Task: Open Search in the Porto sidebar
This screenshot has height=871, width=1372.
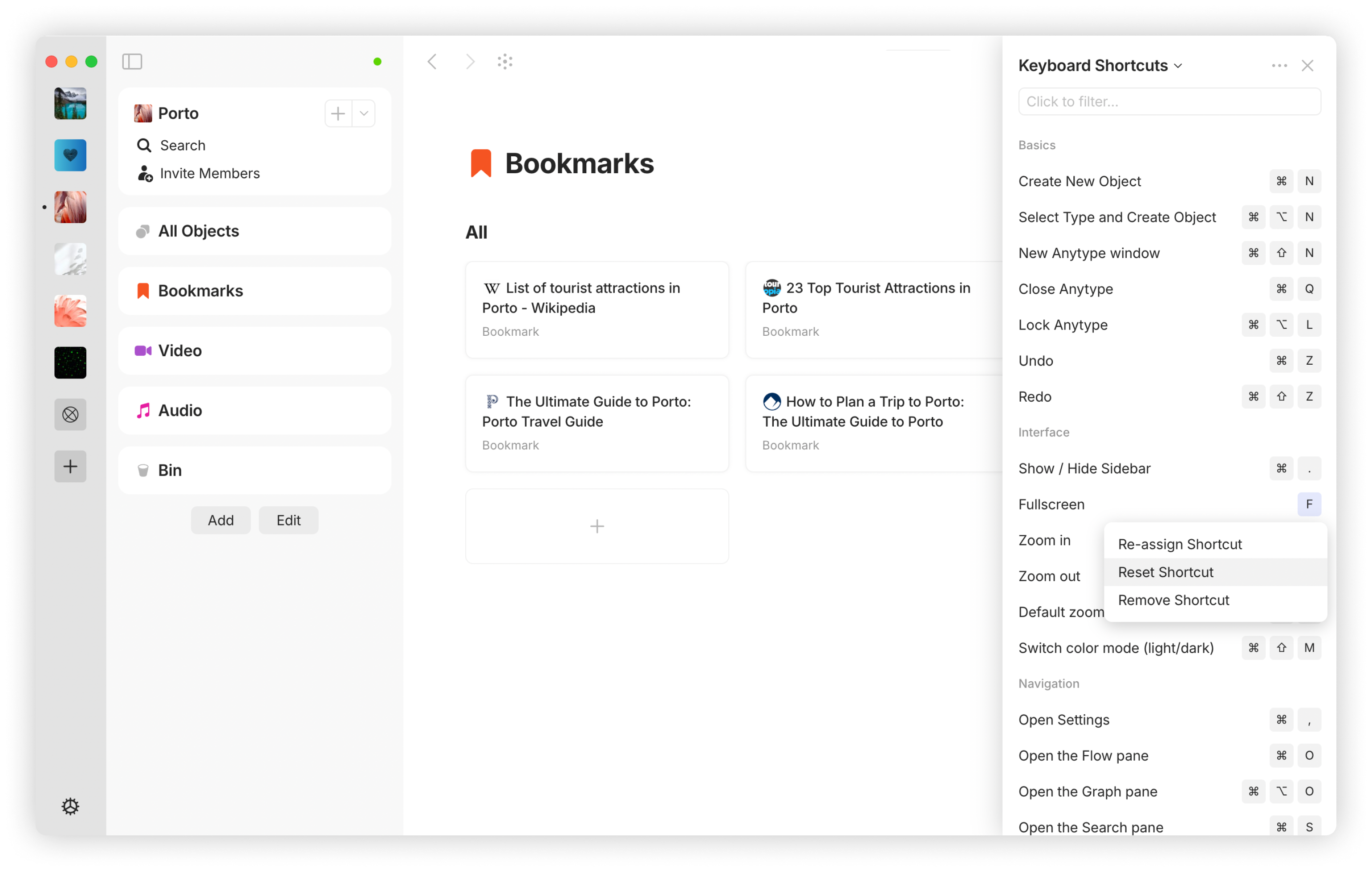Action: [x=171, y=145]
